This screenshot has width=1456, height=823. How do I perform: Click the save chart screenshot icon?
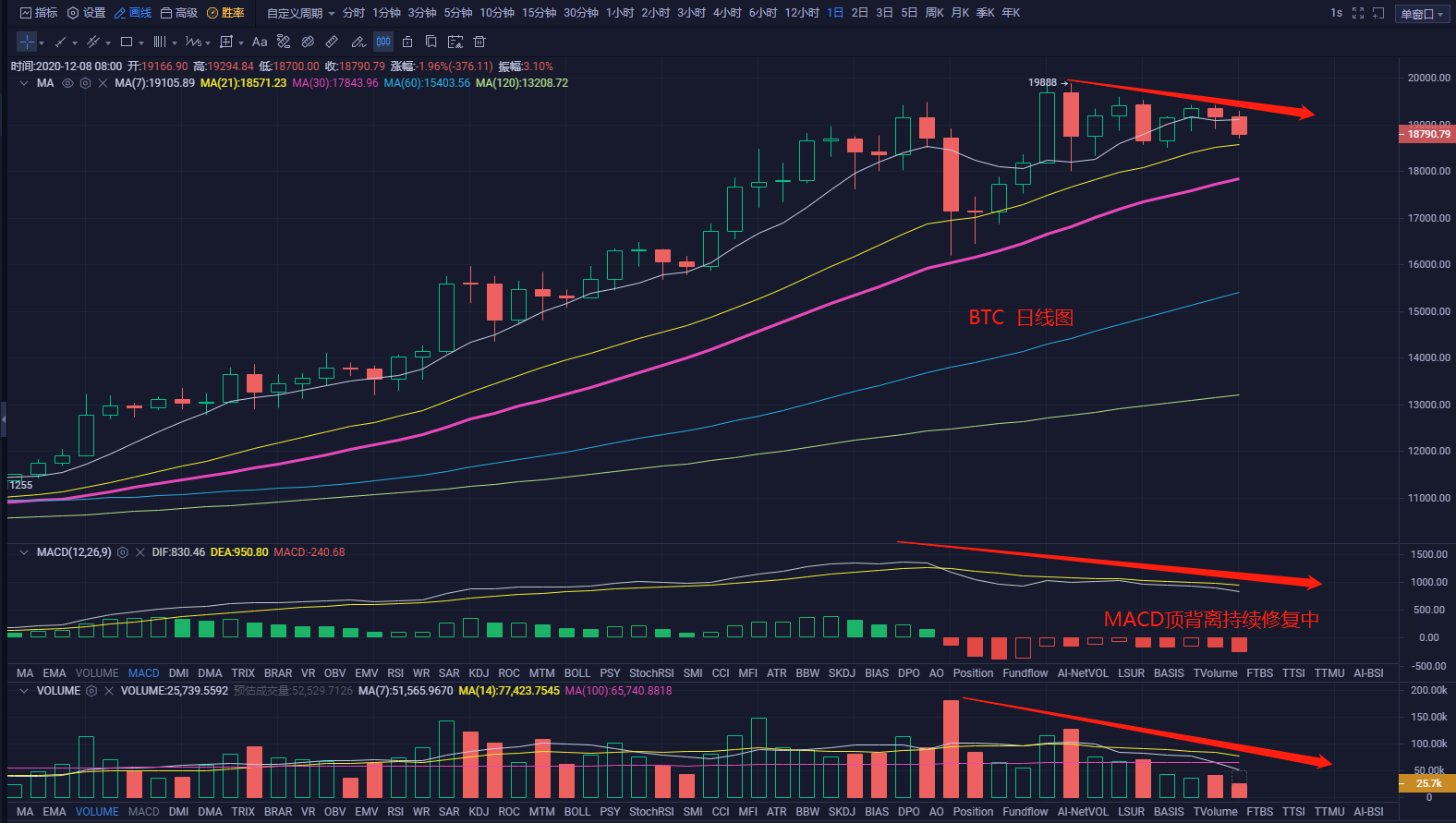(x=455, y=42)
